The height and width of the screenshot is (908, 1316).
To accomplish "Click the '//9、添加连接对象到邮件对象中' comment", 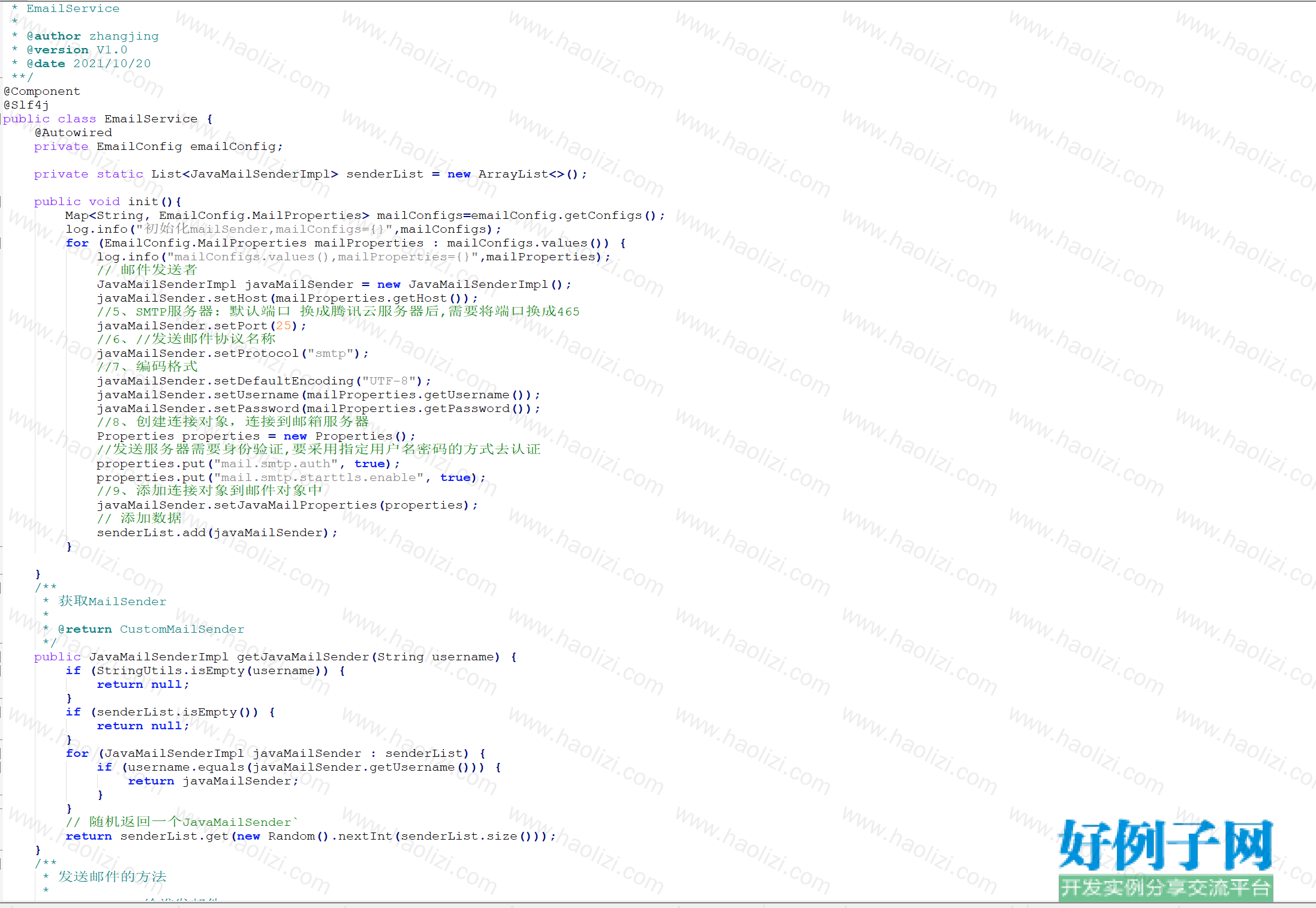I will coord(209,491).
